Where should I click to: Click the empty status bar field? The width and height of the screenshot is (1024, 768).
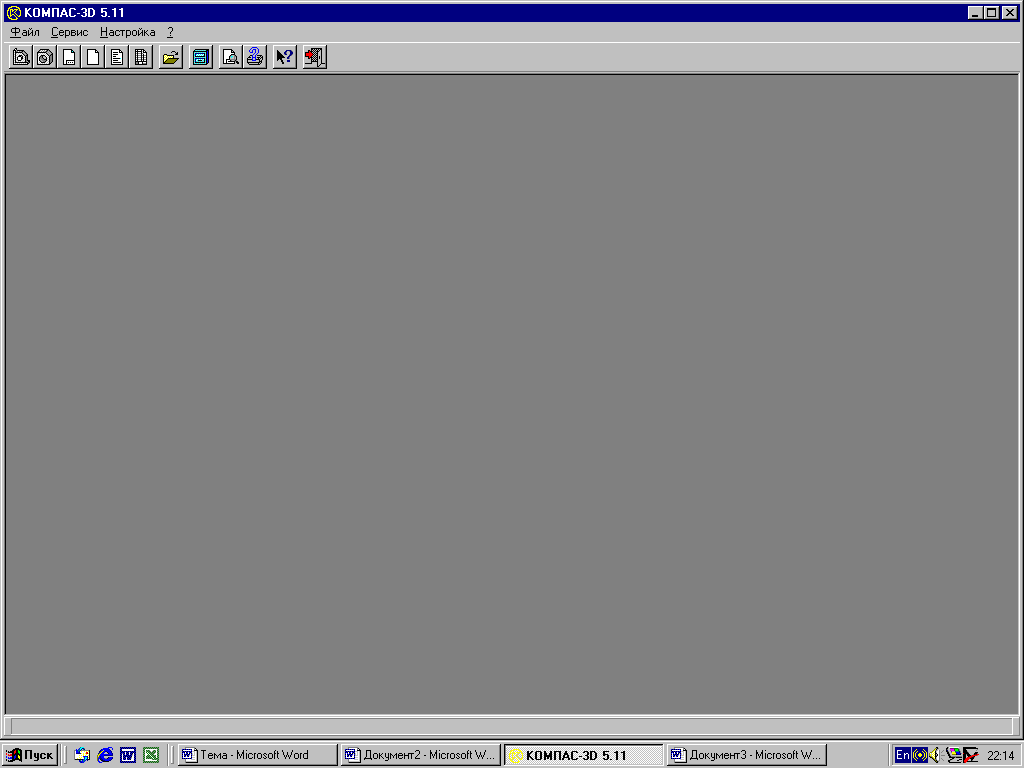click(511, 726)
